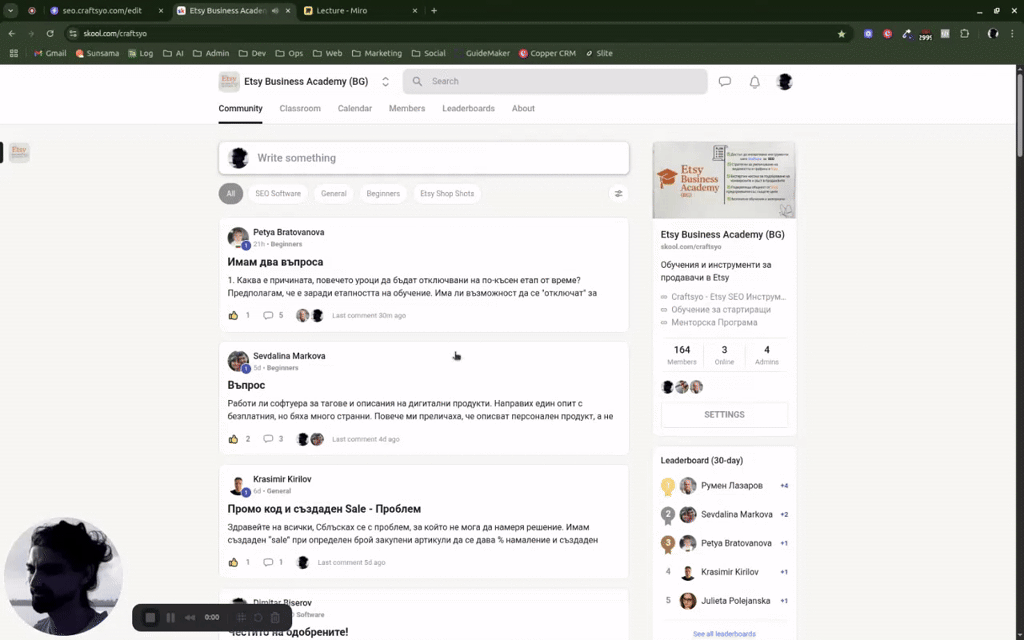Delete the recording with trash icon

coord(275,617)
